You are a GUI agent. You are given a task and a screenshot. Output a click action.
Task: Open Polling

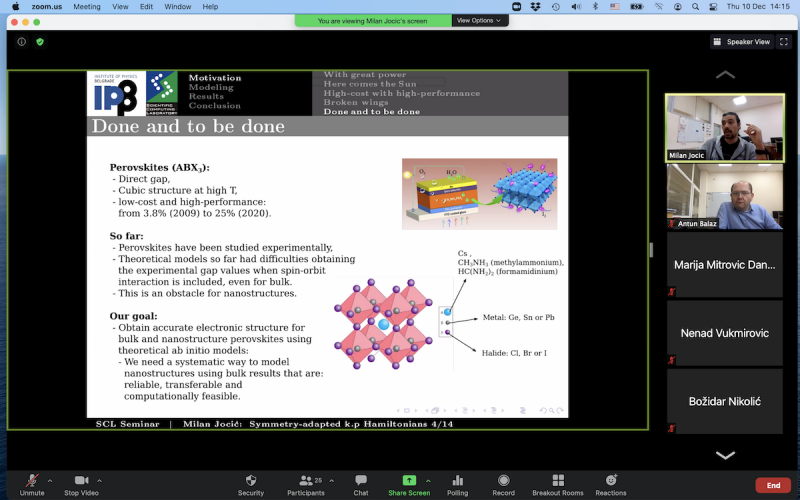pos(457,485)
